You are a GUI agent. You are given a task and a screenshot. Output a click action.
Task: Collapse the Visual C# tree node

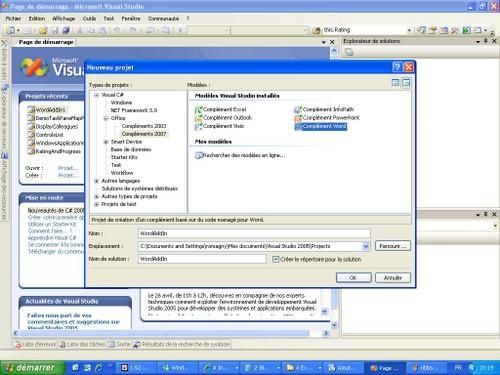[96, 95]
